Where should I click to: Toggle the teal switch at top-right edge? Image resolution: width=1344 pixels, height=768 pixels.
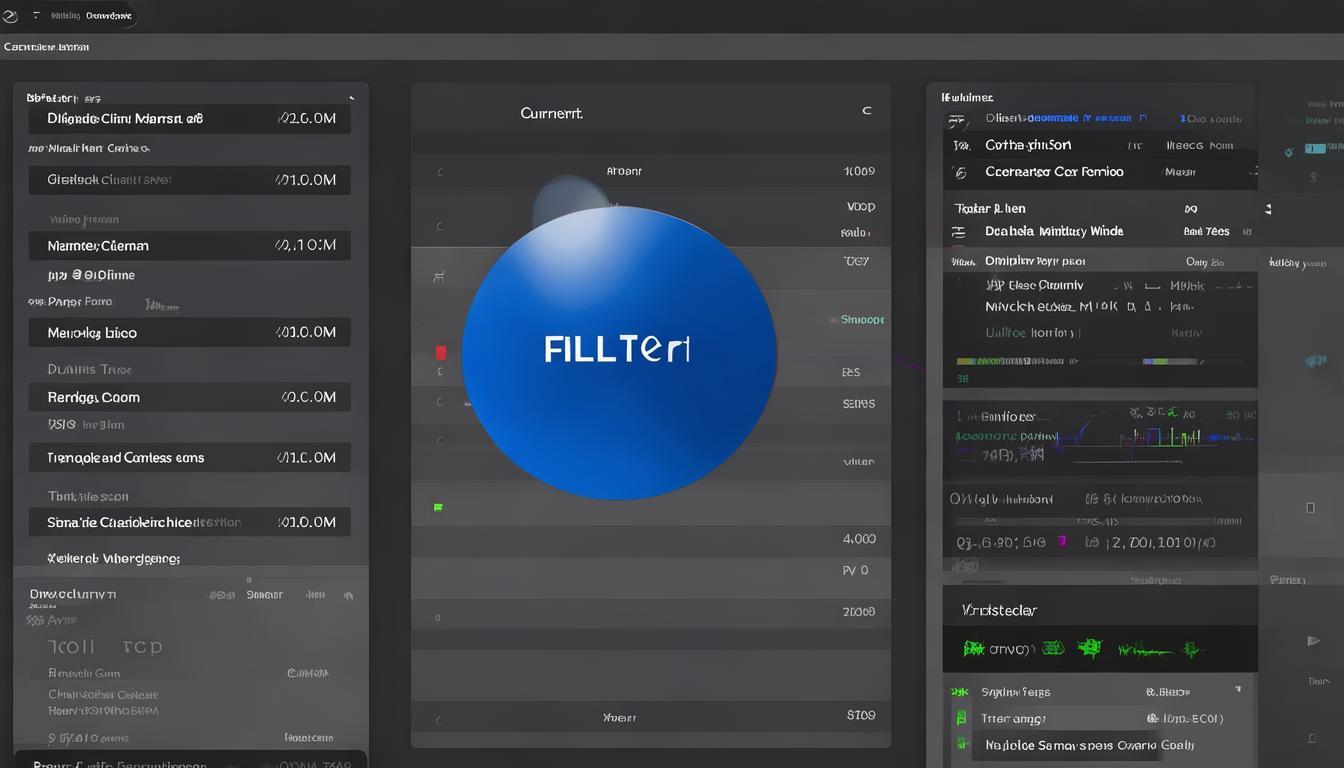point(1314,148)
